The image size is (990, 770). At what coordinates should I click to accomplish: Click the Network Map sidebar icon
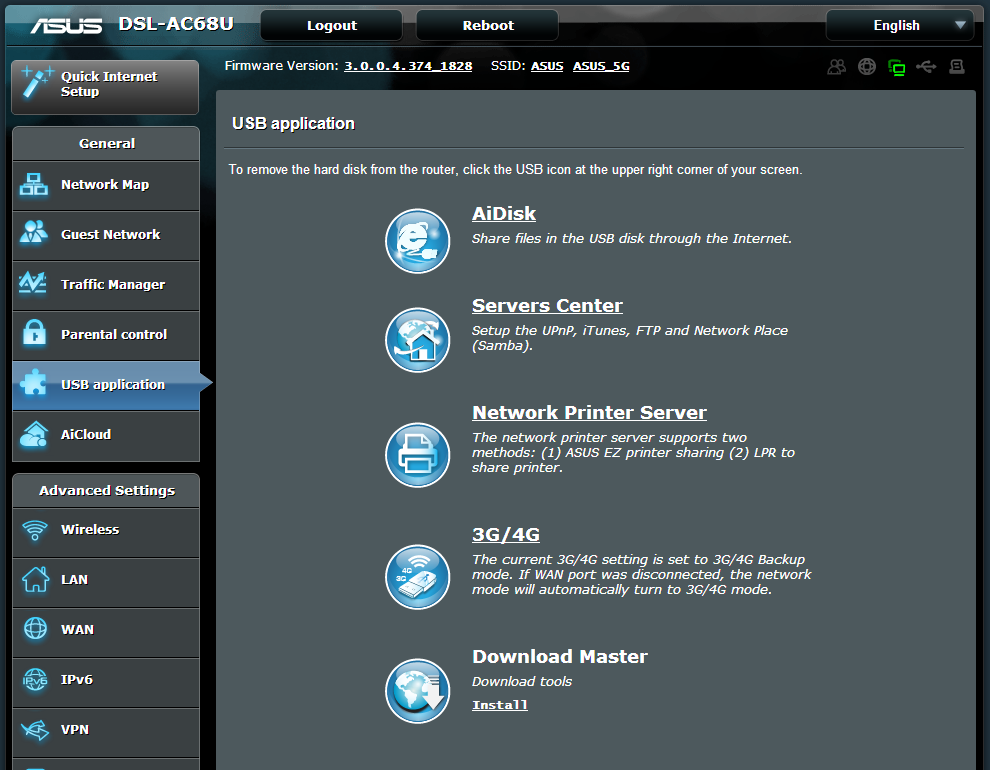tap(33, 184)
